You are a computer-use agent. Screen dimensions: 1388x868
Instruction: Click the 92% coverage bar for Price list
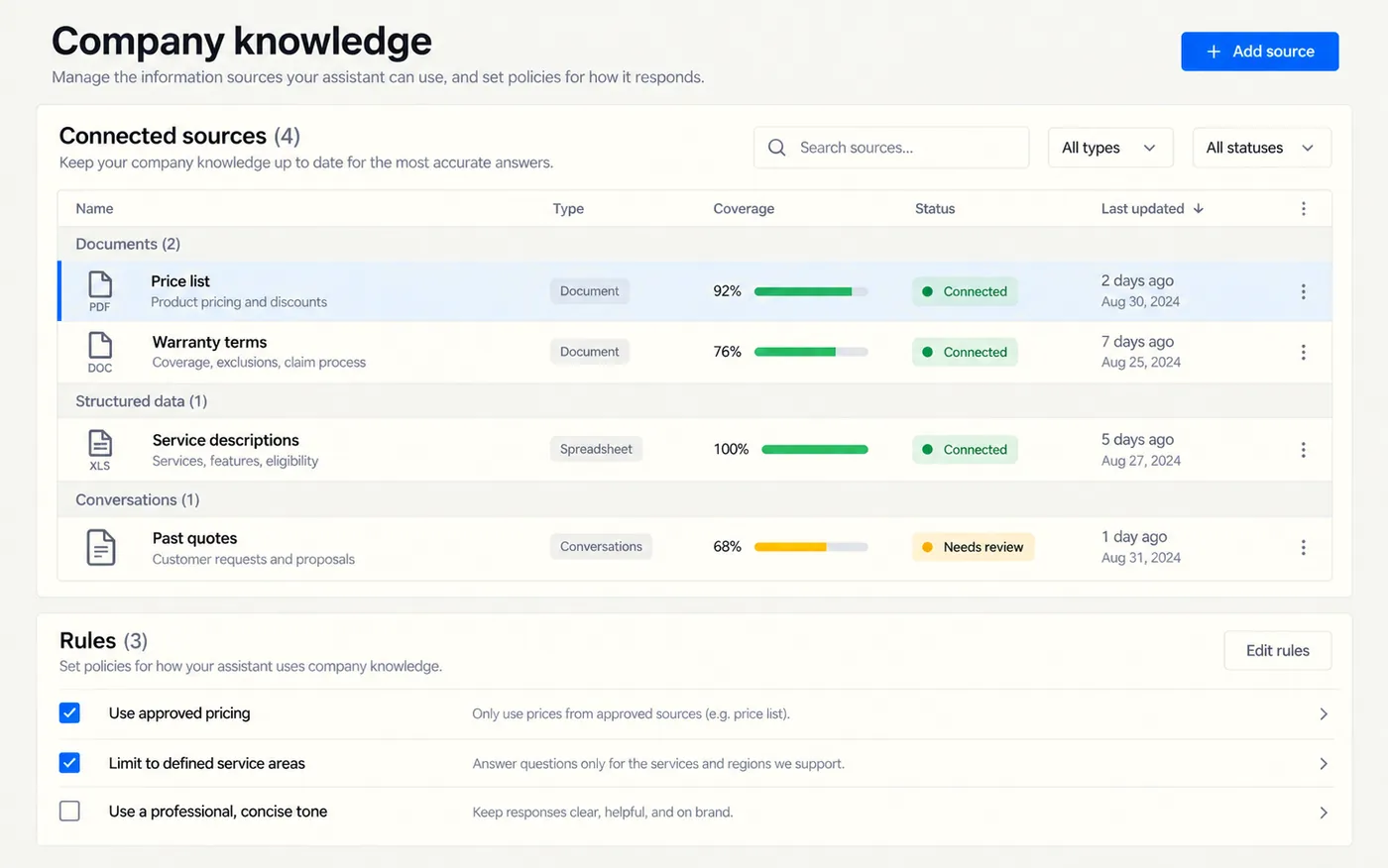coord(811,291)
